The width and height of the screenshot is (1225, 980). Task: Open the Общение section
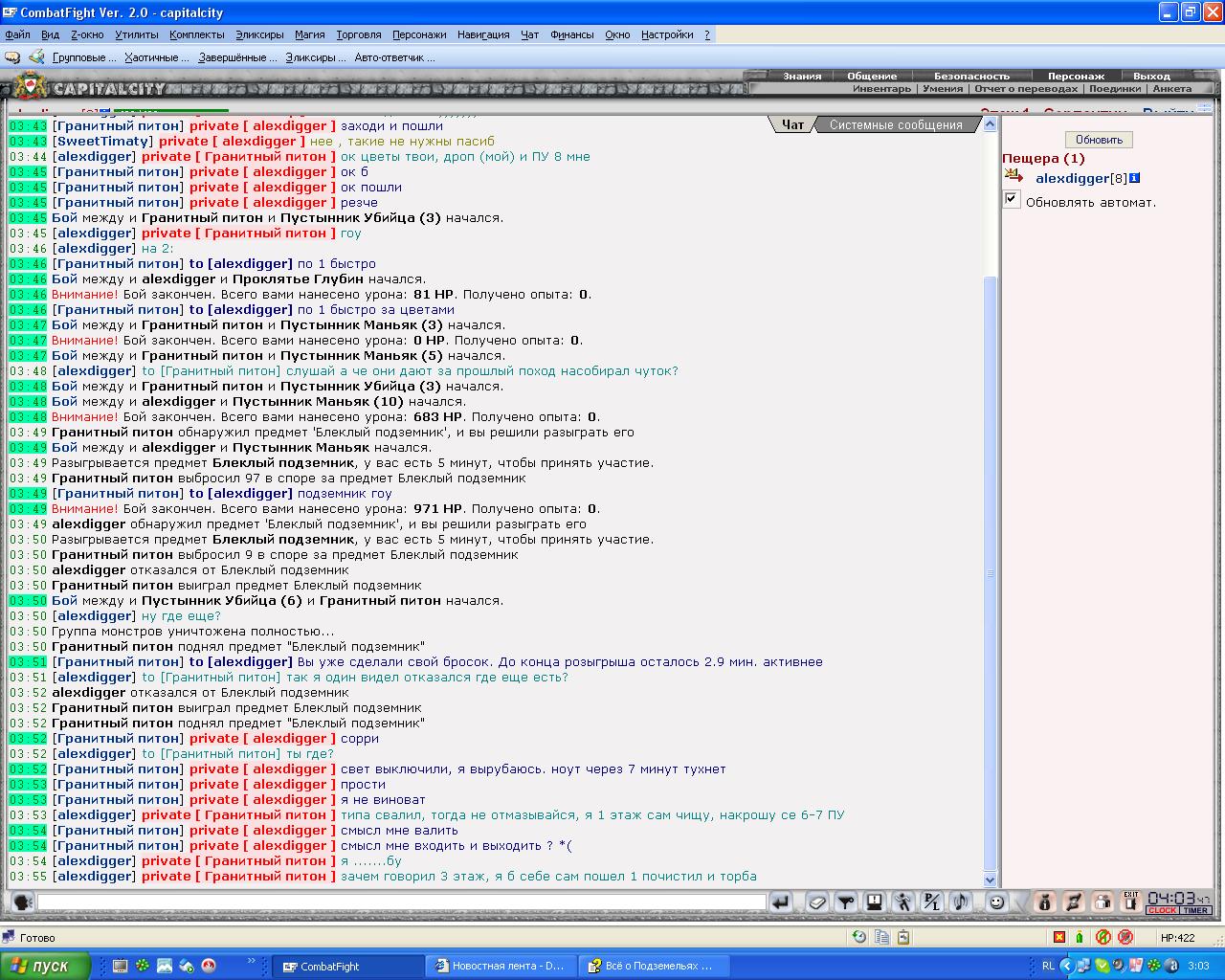pyautogui.click(x=872, y=76)
